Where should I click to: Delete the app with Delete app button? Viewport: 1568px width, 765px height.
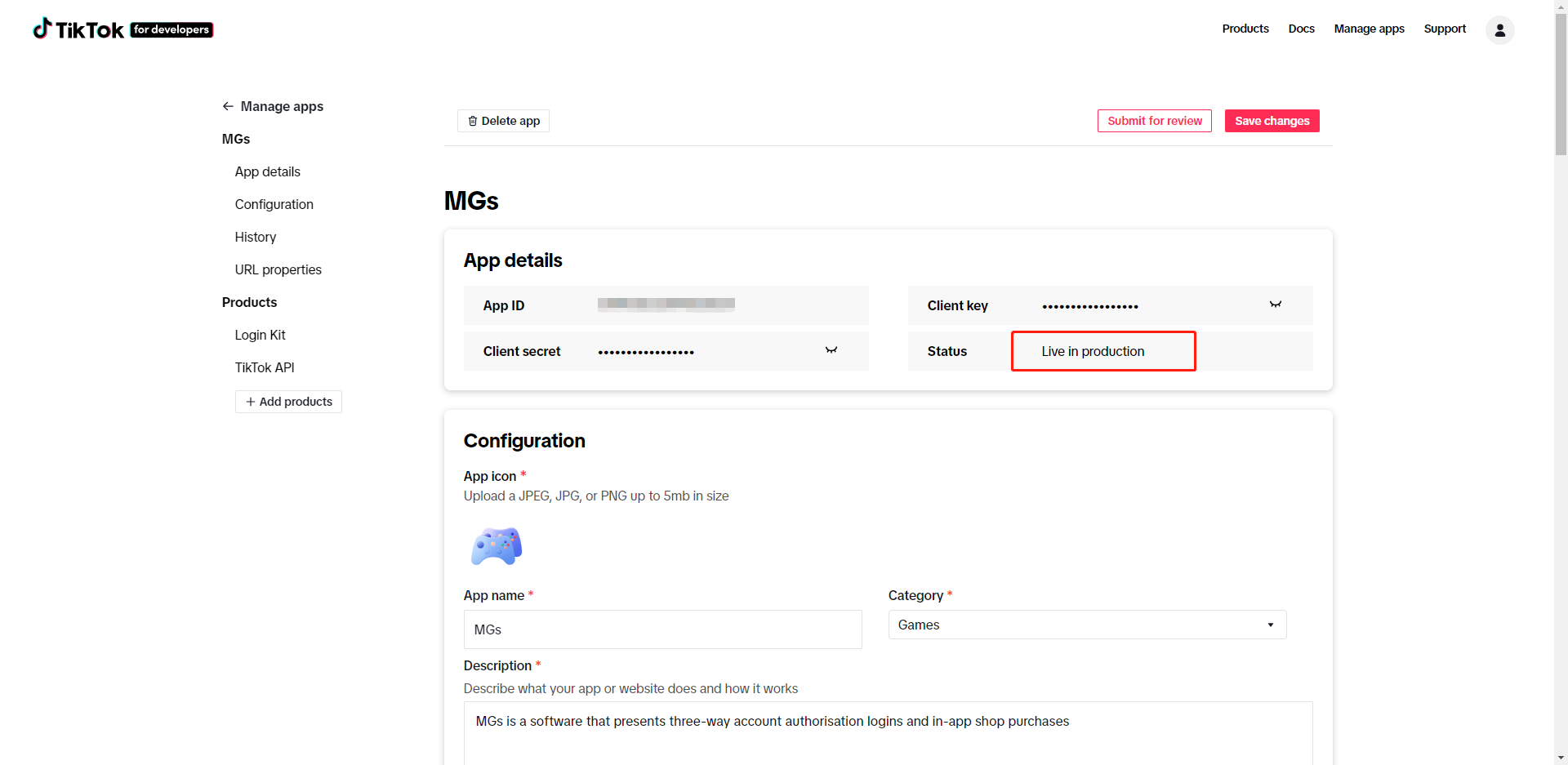click(503, 121)
